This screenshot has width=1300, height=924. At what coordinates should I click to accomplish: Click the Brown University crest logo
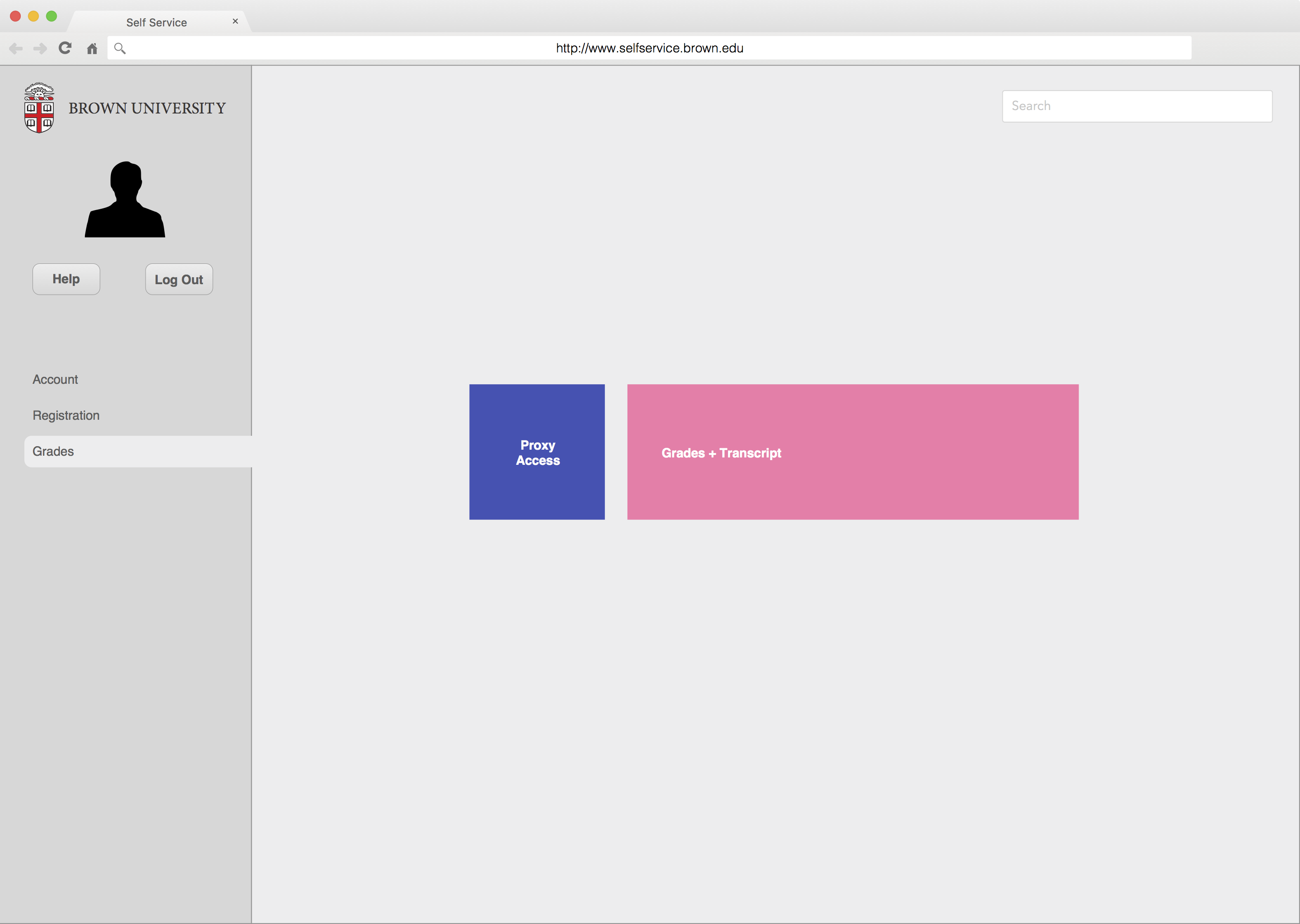click(39, 108)
